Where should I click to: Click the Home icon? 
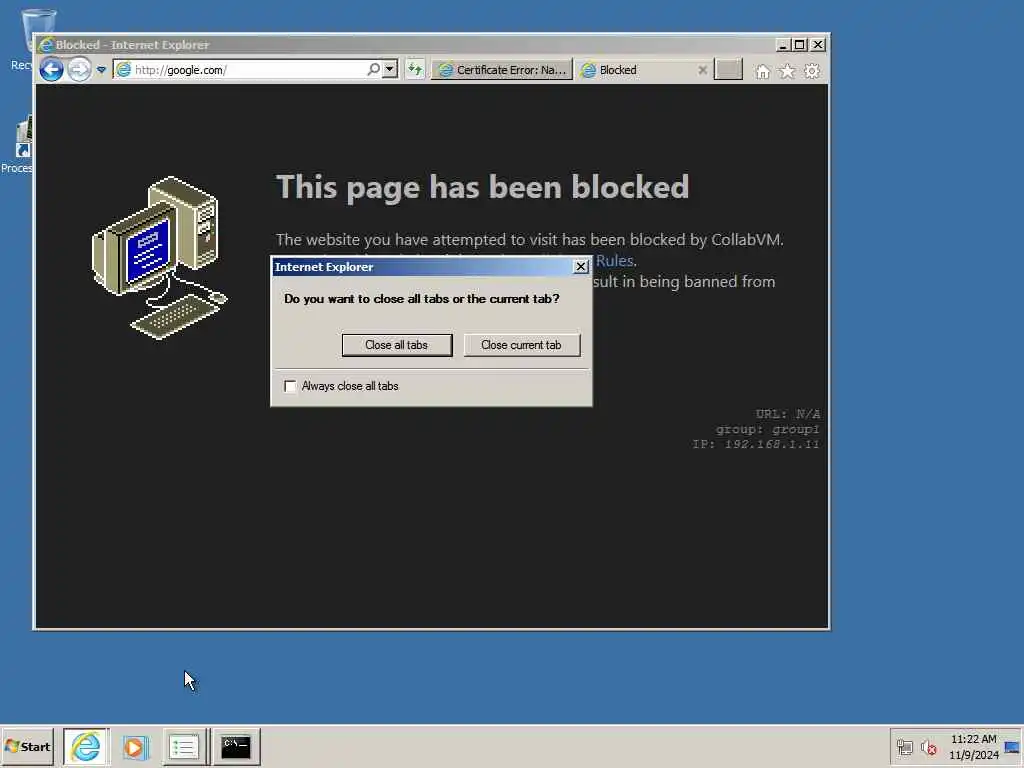click(x=762, y=71)
